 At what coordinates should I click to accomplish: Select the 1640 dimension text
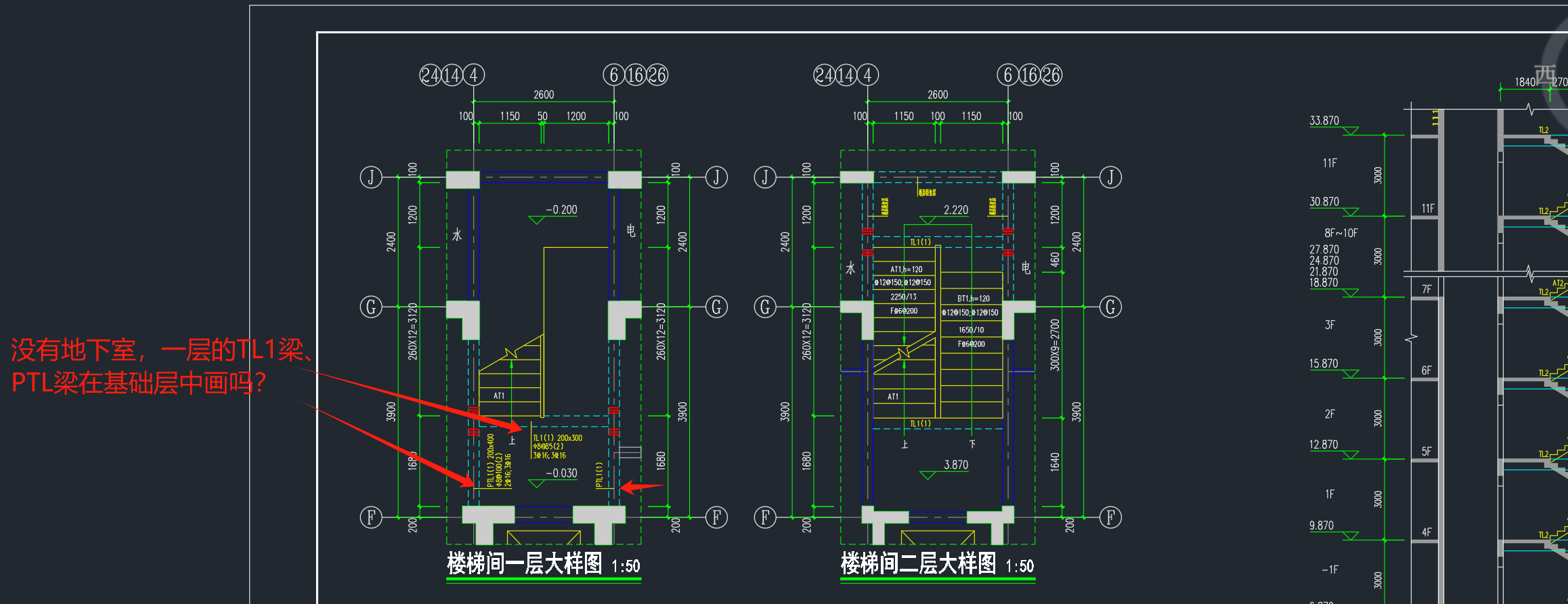(x=1055, y=462)
